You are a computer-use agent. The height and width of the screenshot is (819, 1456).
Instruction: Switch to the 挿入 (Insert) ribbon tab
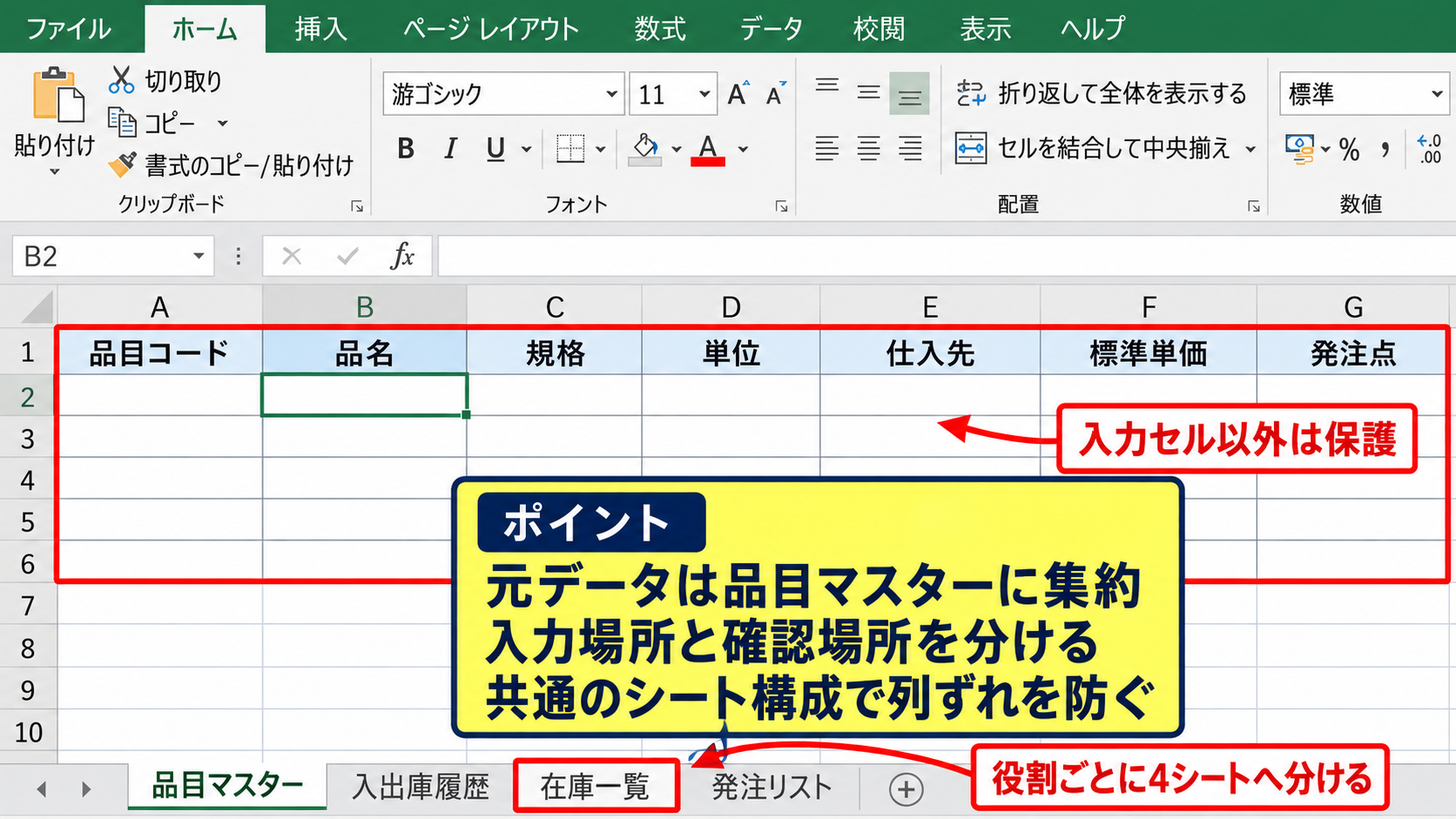[x=320, y=29]
